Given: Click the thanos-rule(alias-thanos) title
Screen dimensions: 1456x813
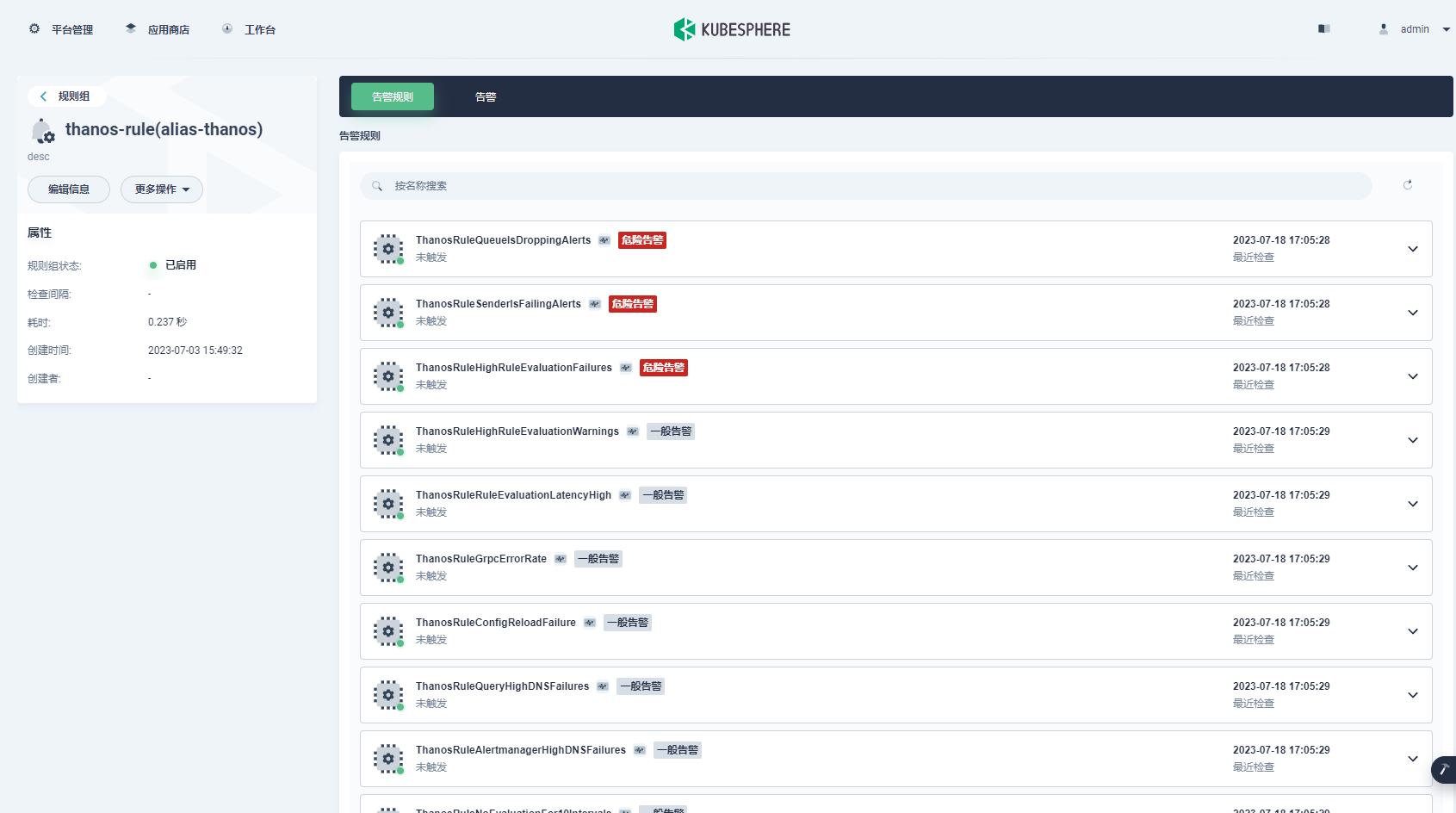Looking at the screenshot, I should point(164,129).
